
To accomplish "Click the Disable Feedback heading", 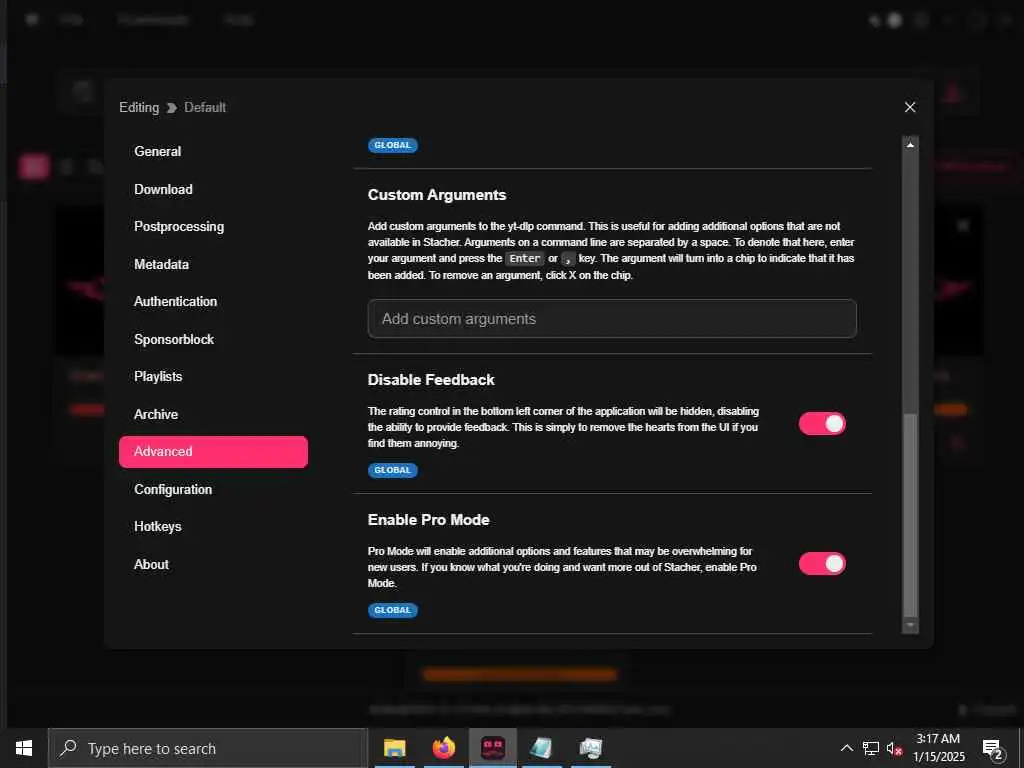I will coord(431,379).
